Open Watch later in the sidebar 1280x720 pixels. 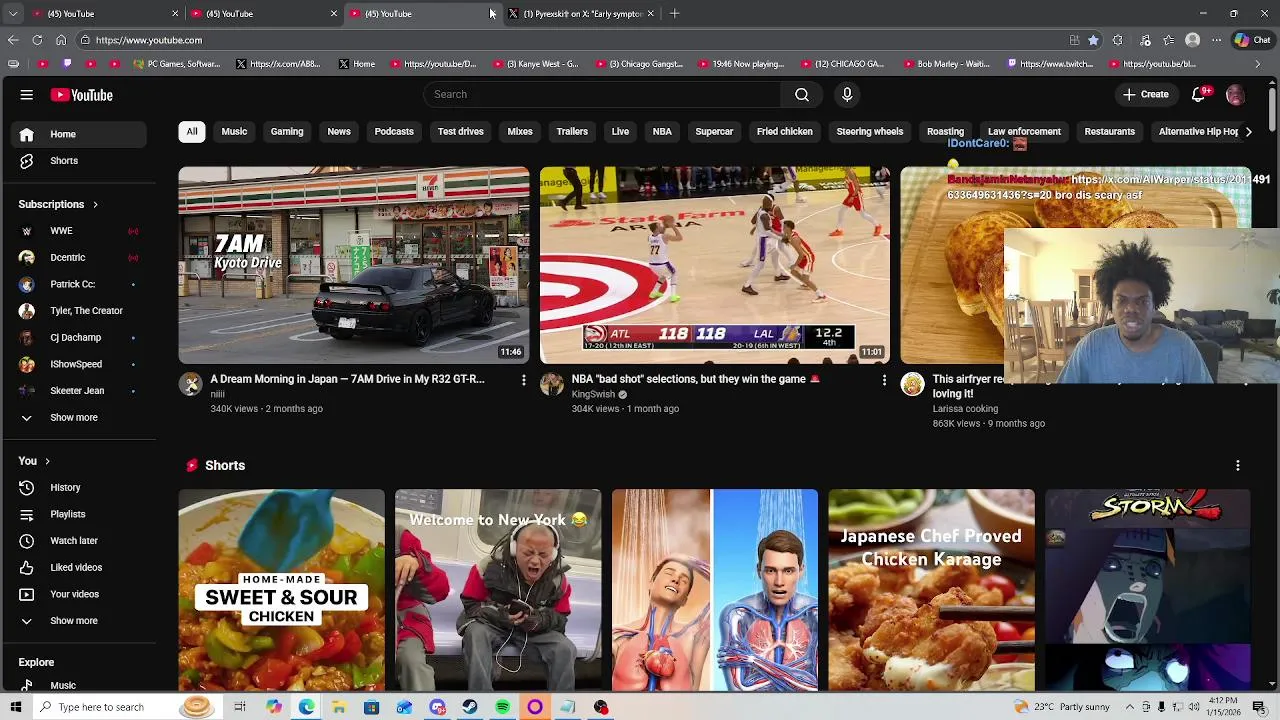[x=80, y=541]
